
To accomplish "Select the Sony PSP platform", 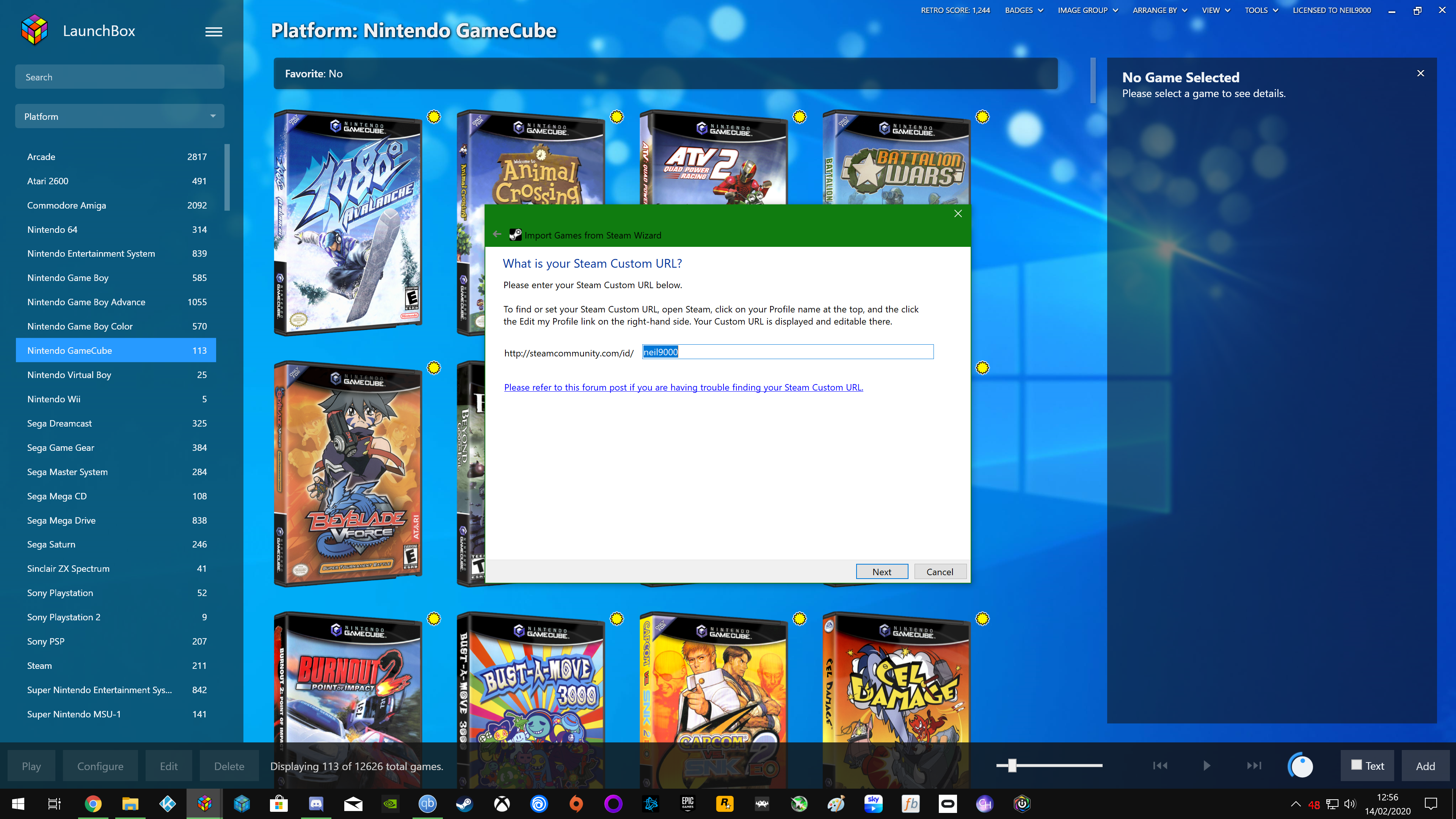I will point(116,642).
